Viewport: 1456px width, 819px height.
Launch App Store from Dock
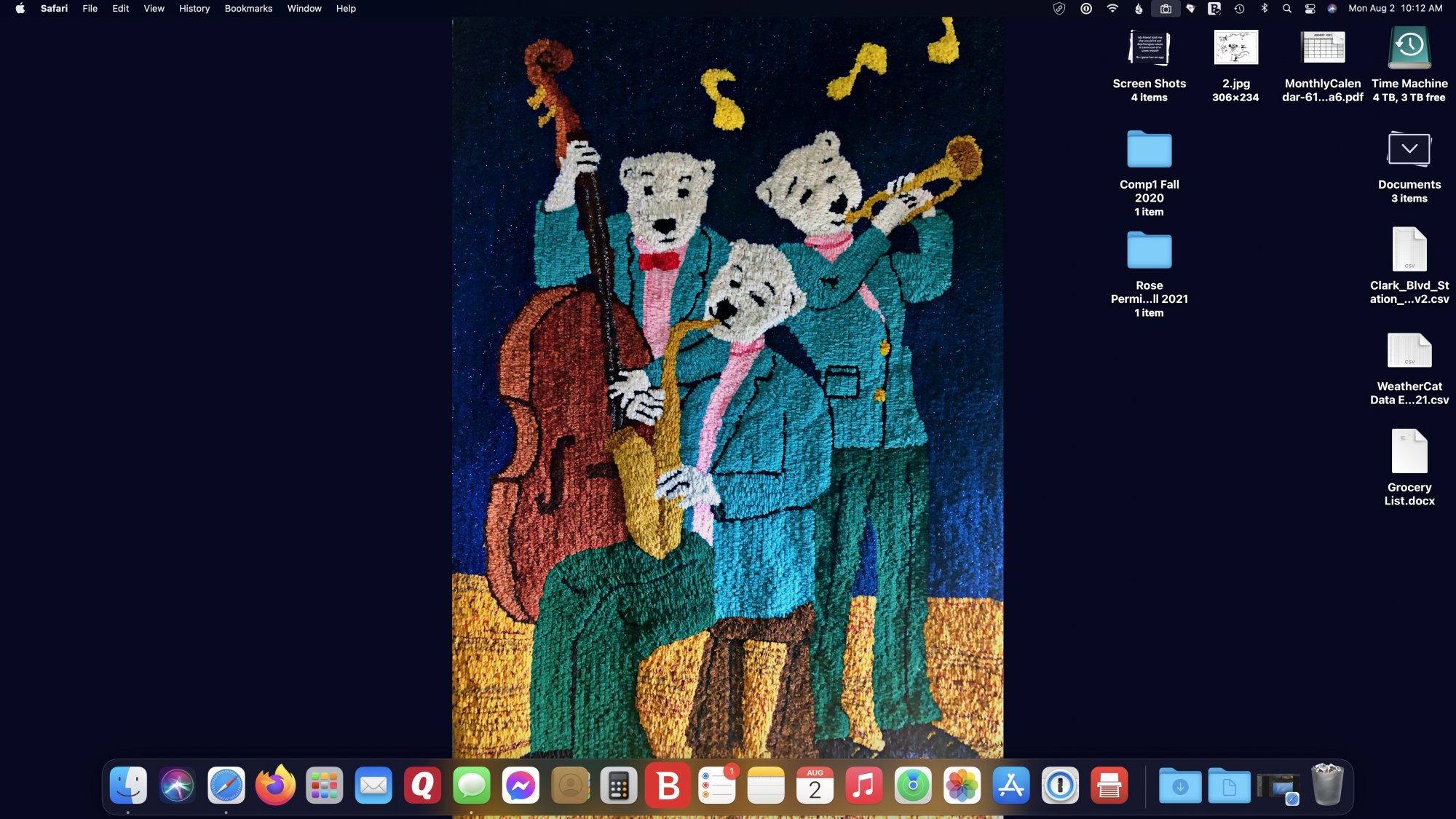1011,786
